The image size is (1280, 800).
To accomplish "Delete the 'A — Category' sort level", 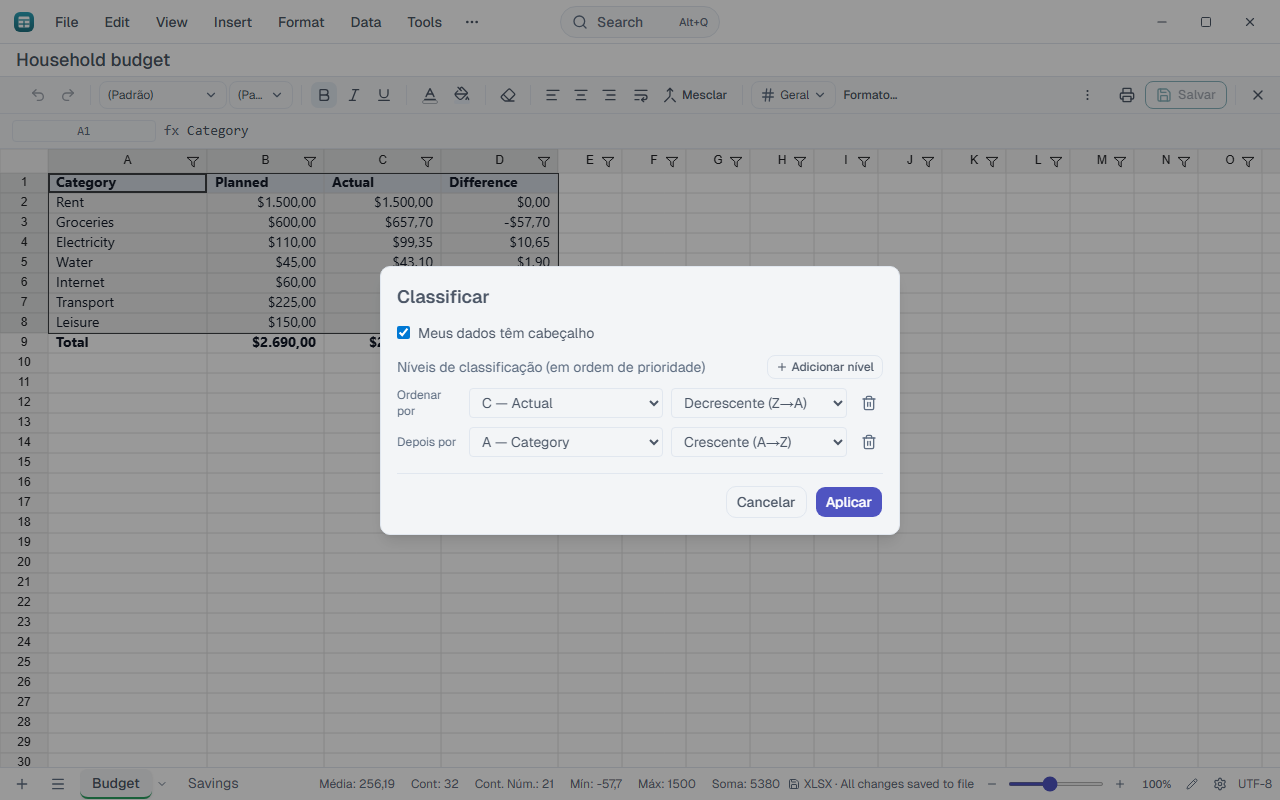I will click(869, 442).
